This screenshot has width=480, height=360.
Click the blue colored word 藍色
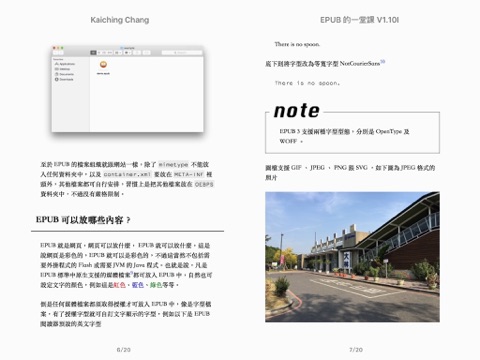pyautogui.click(x=138, y=285)
